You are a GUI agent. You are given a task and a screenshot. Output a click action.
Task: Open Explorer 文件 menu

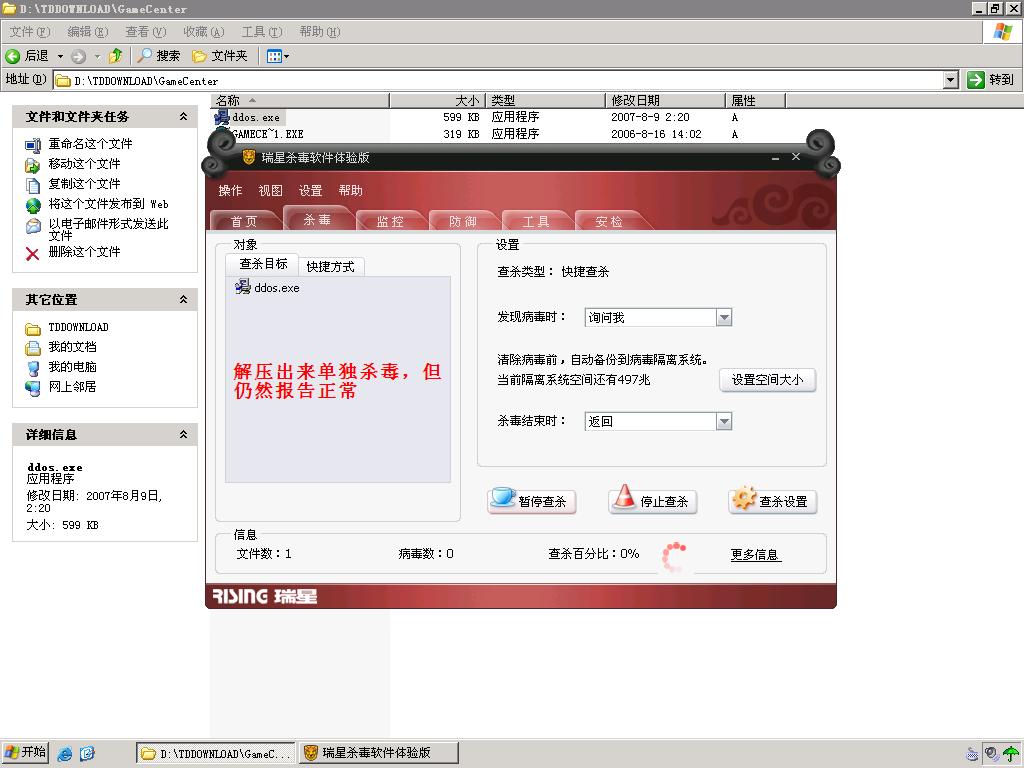pos(29,31)
